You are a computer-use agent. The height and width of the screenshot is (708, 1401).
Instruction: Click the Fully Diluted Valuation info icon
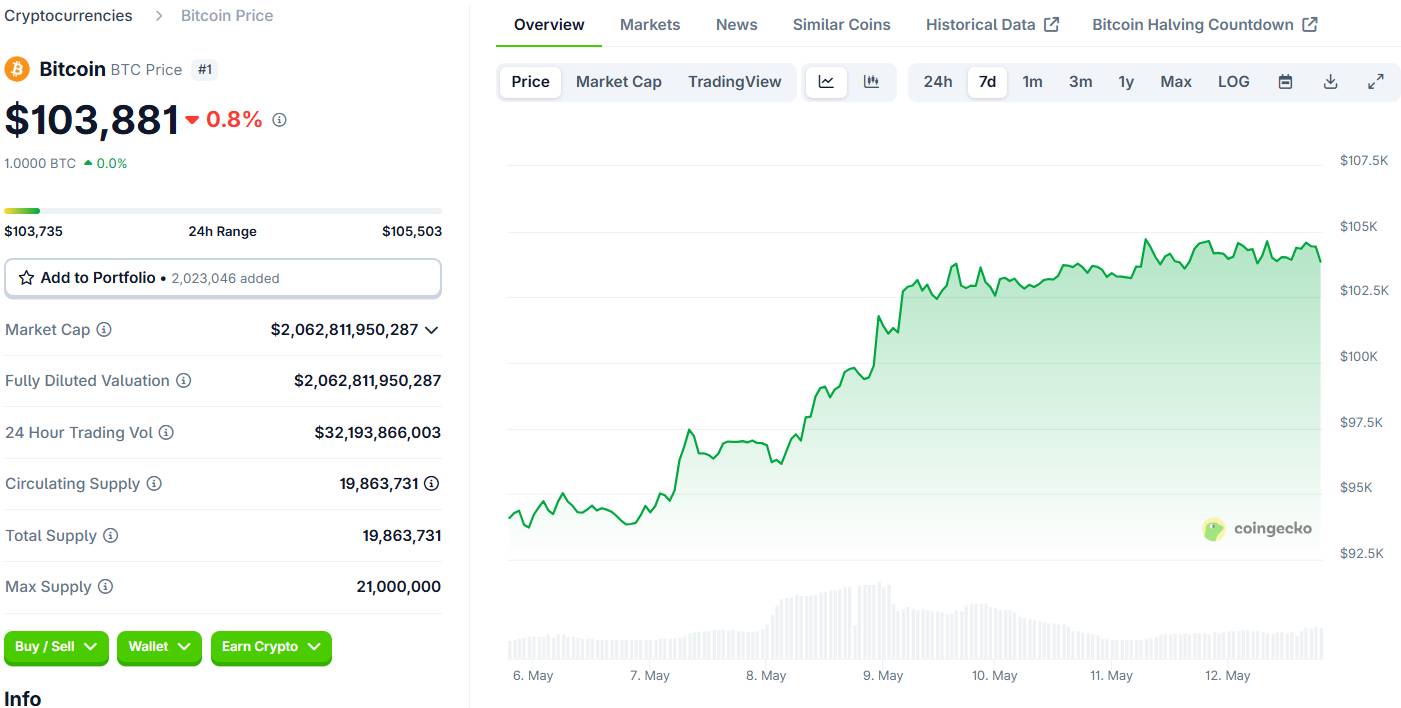[184, 381]
